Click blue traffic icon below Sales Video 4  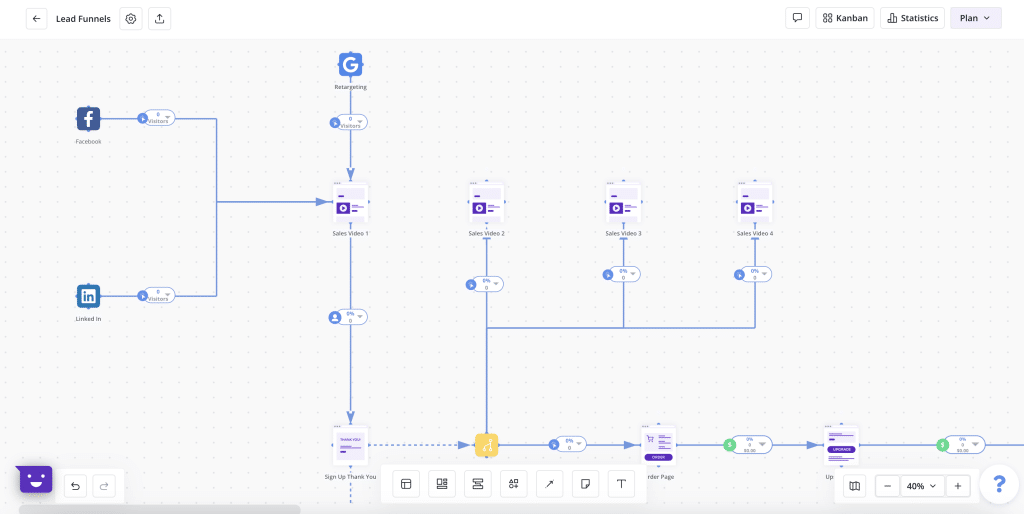739,274
